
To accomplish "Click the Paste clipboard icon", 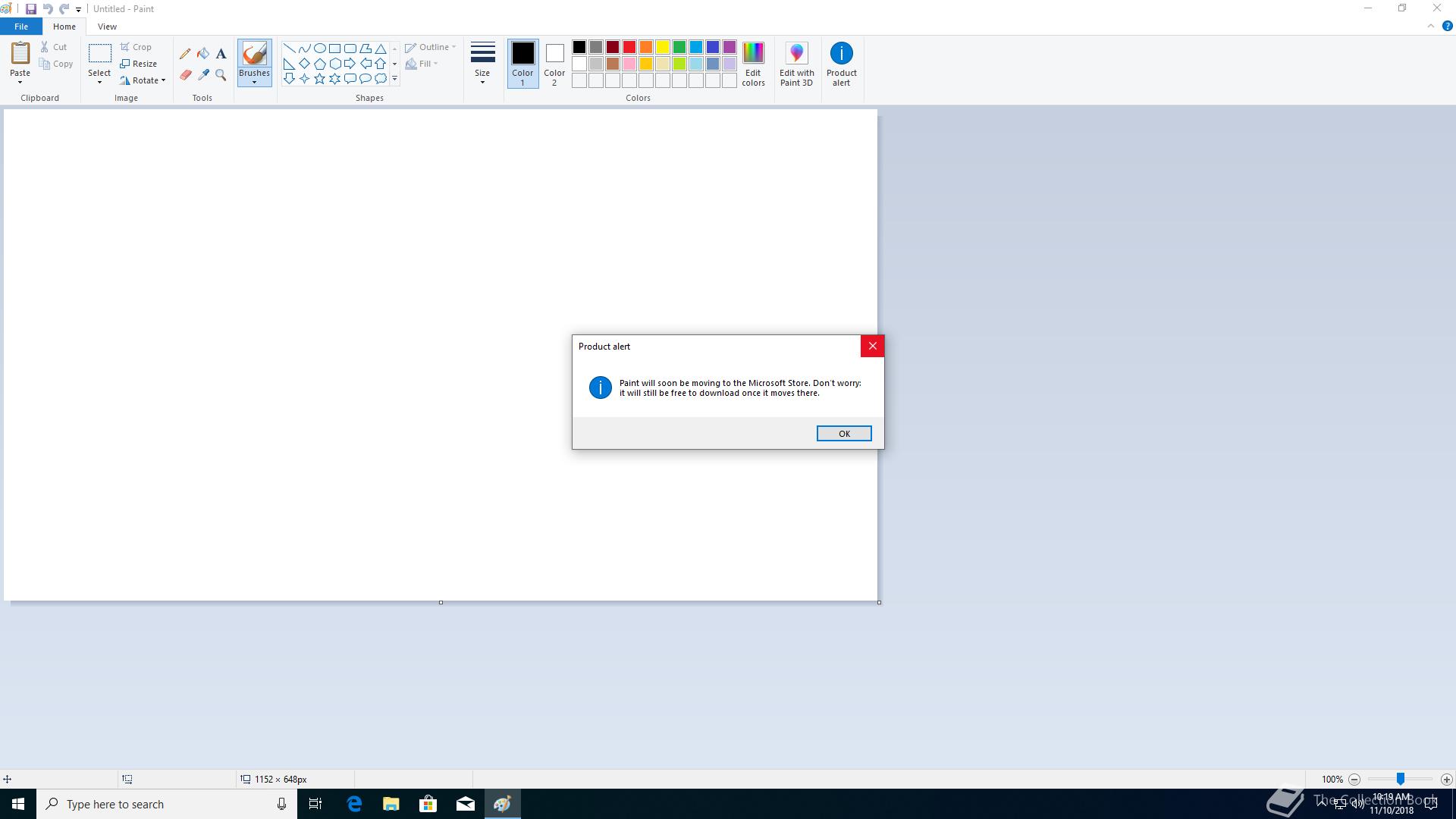I will point(20,54).
